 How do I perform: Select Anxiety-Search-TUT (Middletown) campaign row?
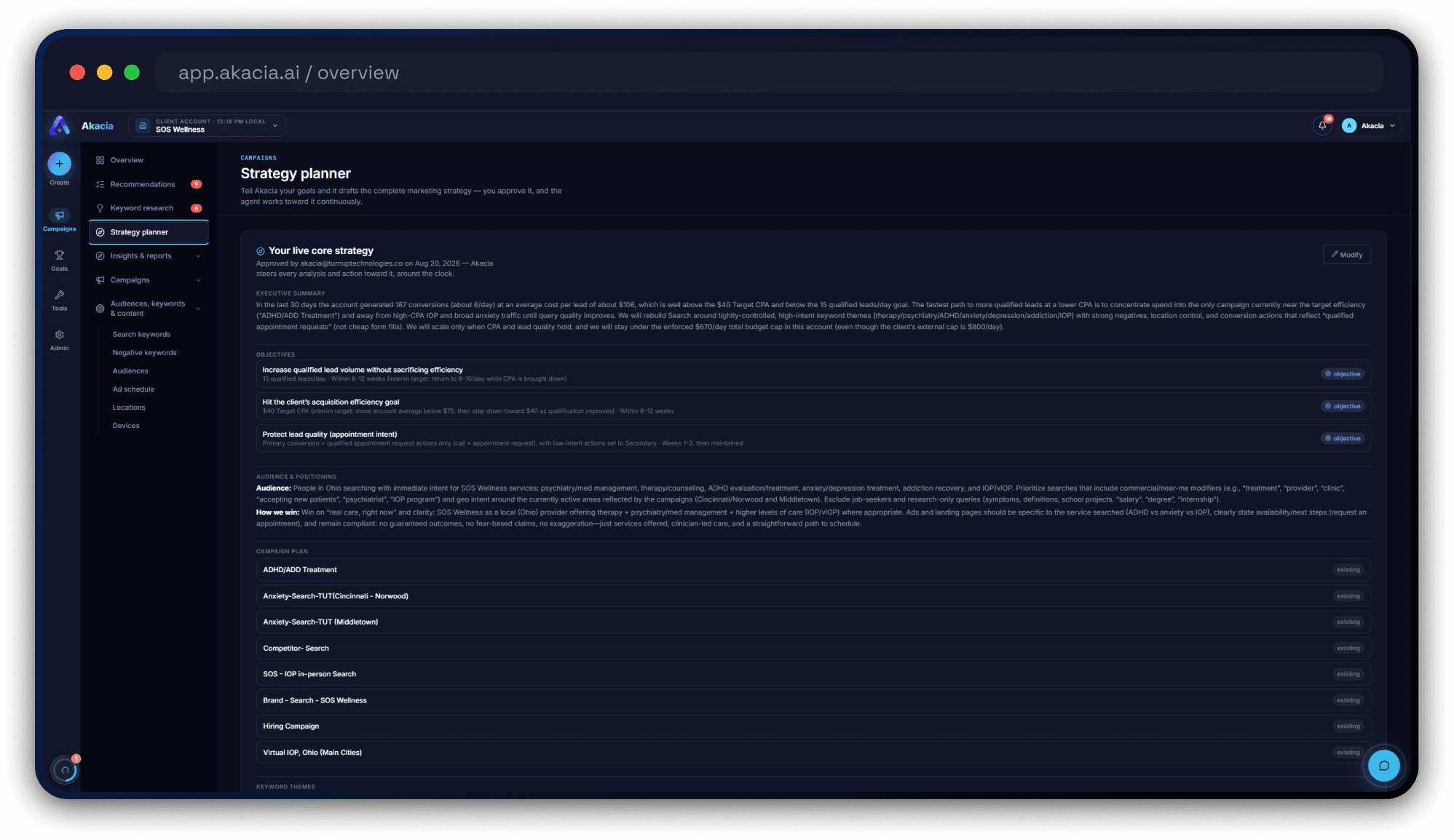[813, 622]
